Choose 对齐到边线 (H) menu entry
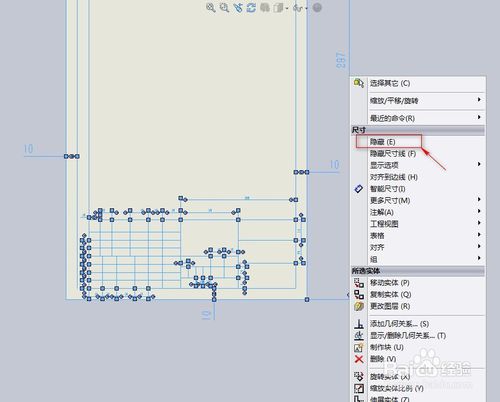This screenshot has width=500, height=402. pyautogui.click(x=394, y=177)
